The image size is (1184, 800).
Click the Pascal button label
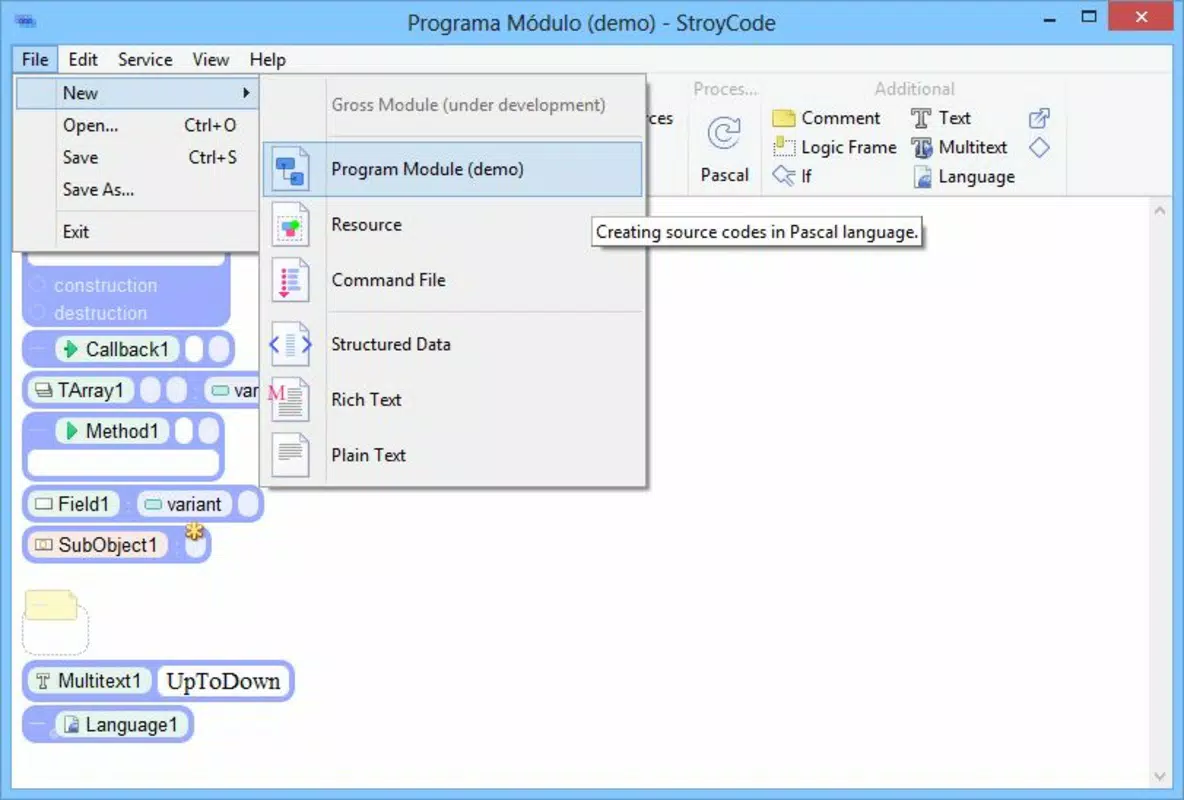click(724, 175)
